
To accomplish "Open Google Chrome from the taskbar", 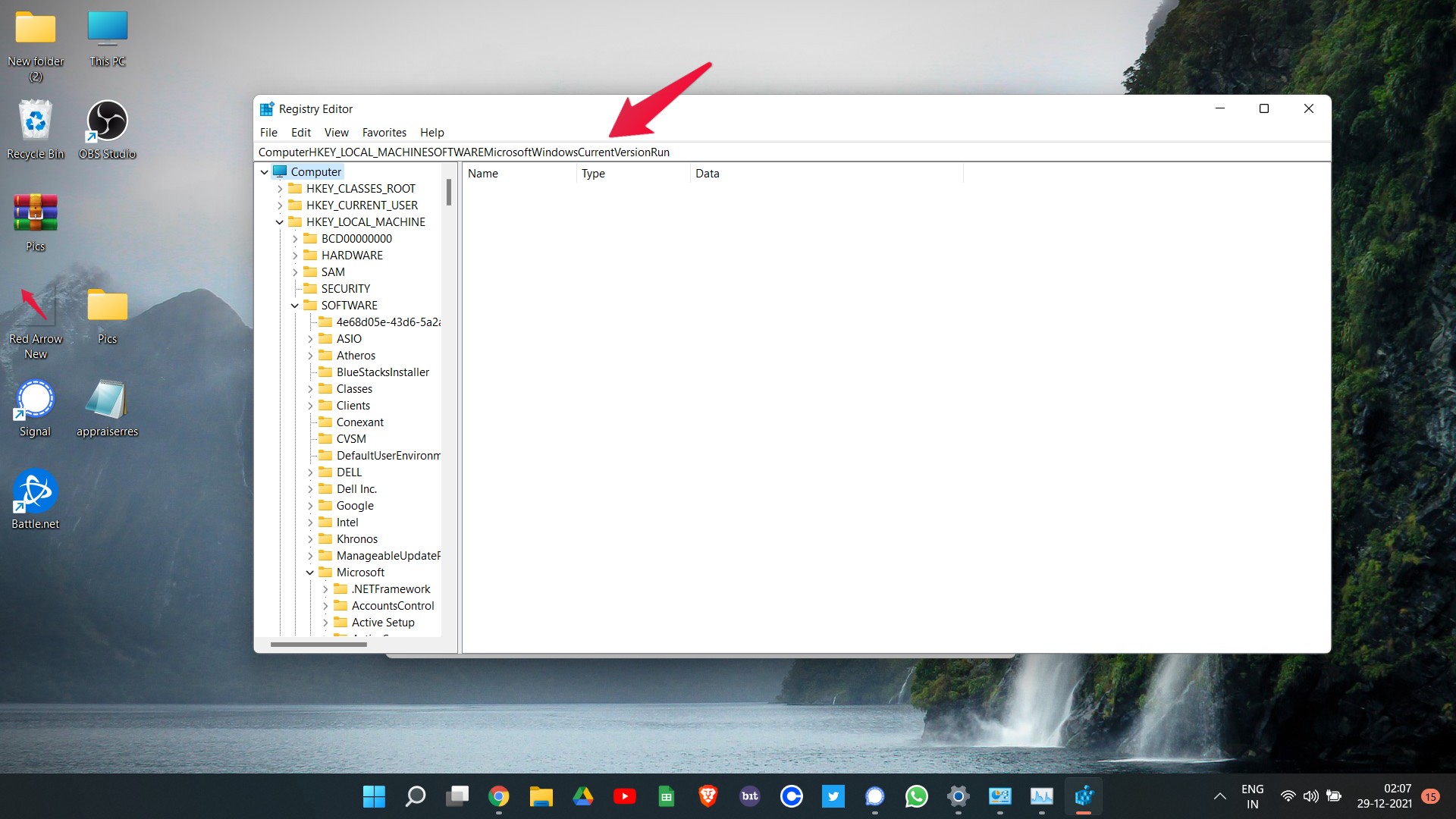I will point(498,796).
